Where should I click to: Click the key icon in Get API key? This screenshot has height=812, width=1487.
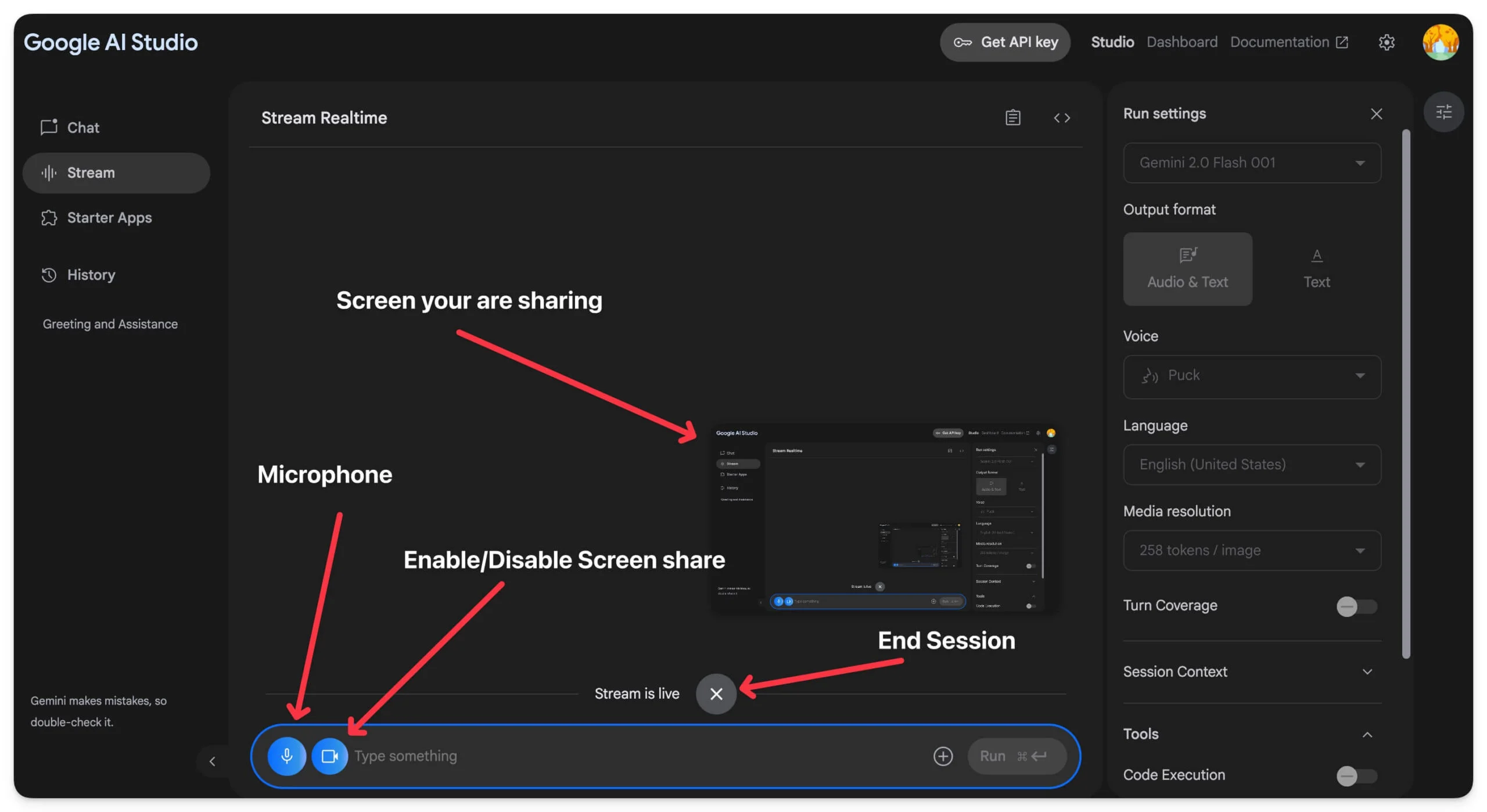[x=962, y=42]
